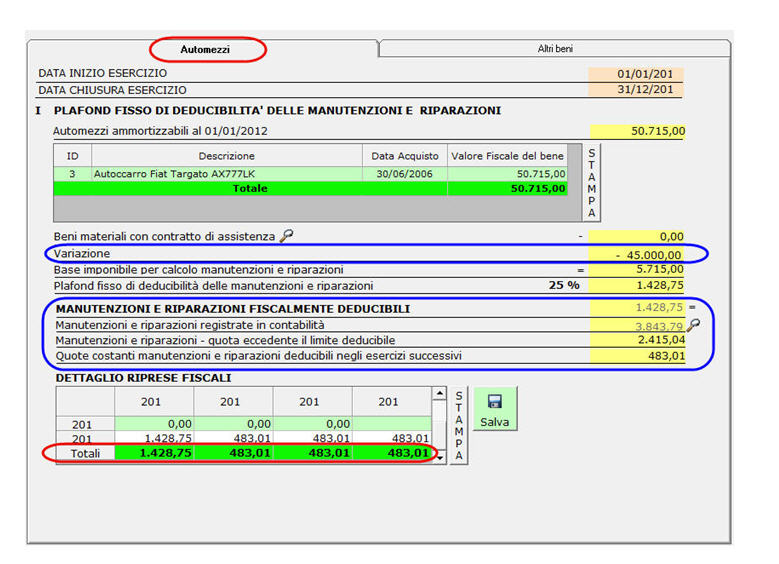This screenshot has width=779, height=564.
Task: Select the Variazione label
Action: pos(82,253)
